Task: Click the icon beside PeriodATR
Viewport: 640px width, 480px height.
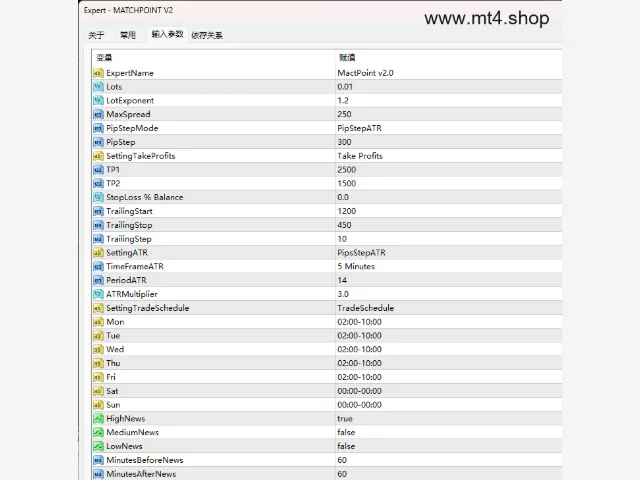Action: [x=98, y=280]
